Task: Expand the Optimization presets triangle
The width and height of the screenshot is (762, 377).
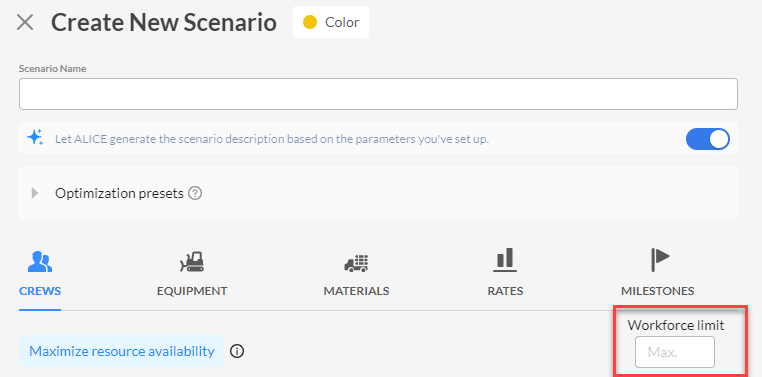Action: pyautogui.click(x=35, y=193)
